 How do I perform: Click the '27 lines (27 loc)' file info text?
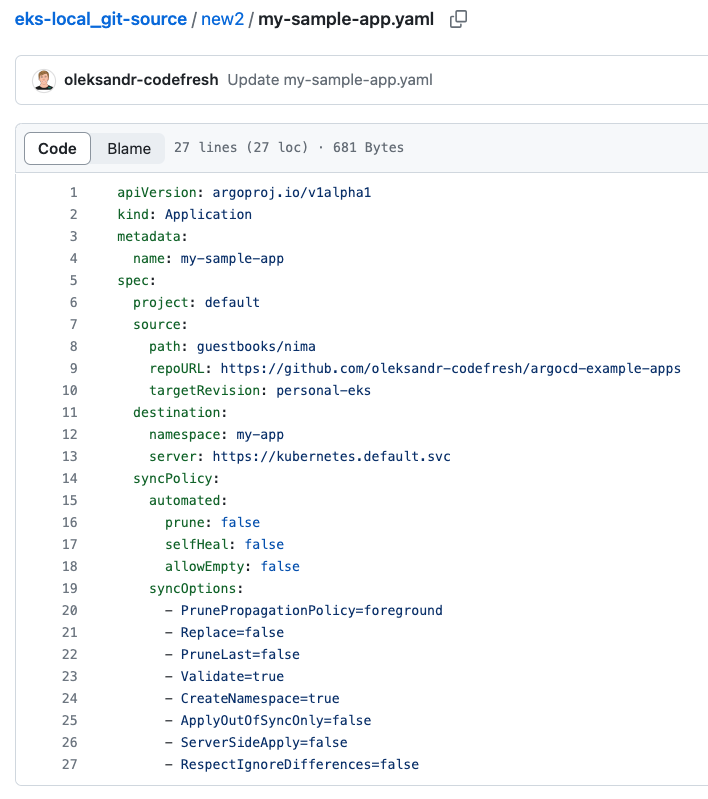(240, 148)
